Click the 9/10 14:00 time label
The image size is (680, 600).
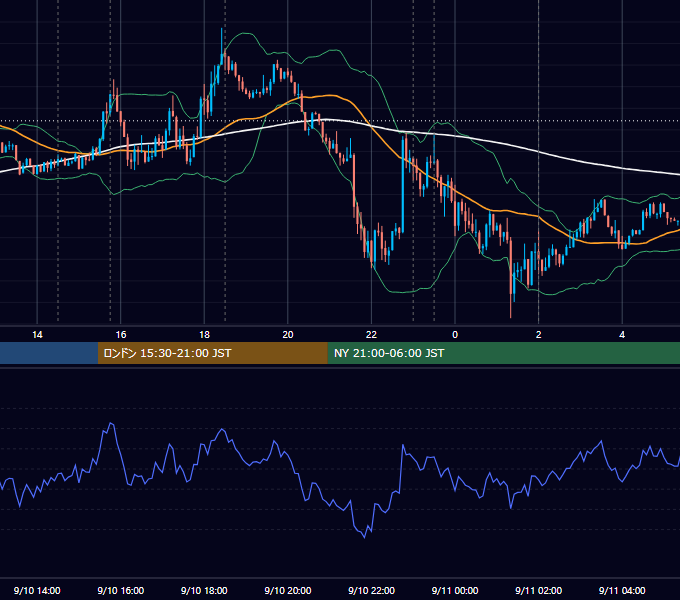pos(37,590)
